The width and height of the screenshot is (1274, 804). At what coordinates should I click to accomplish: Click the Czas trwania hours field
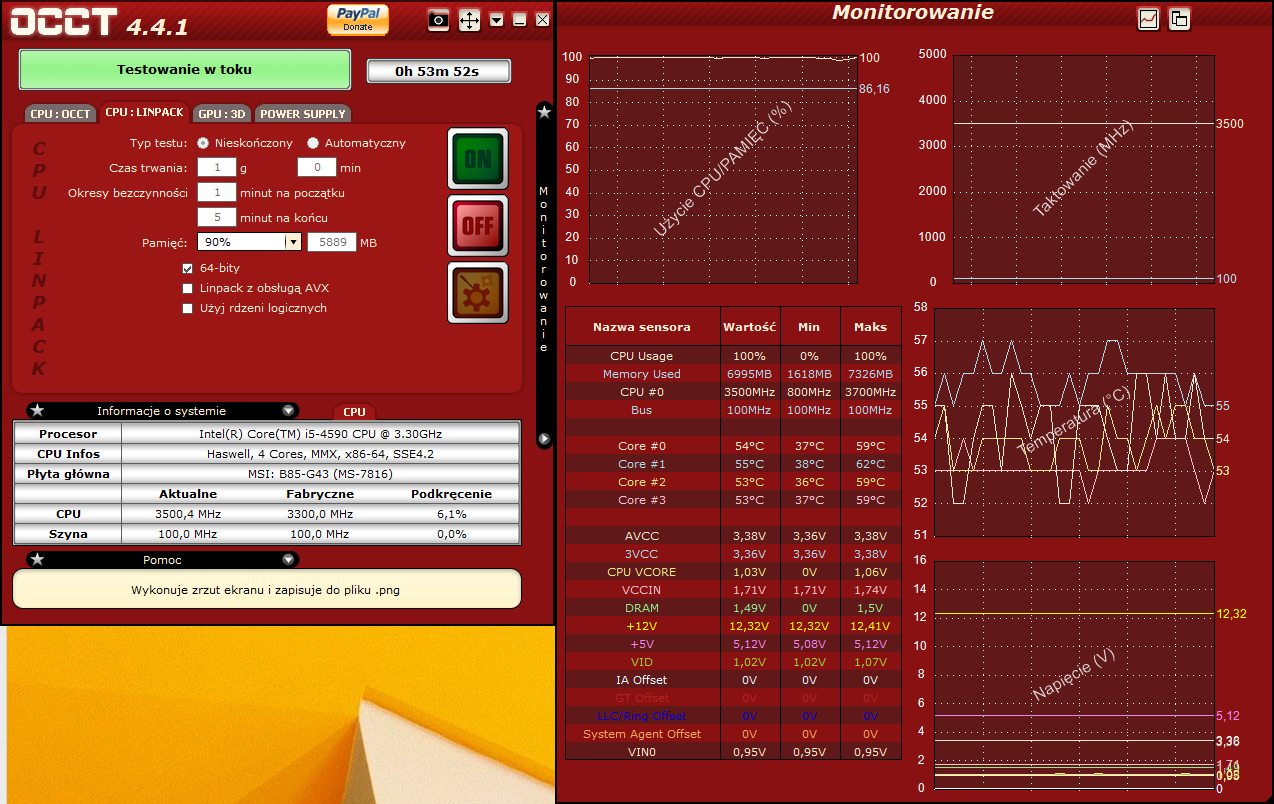[x=216, y=168]
